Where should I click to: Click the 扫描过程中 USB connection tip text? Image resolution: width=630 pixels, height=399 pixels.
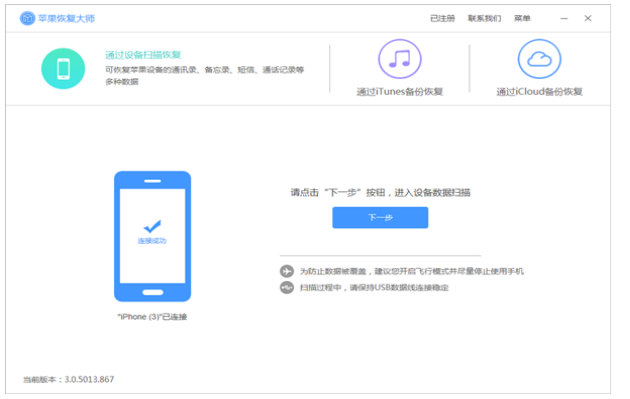[374, 288]
